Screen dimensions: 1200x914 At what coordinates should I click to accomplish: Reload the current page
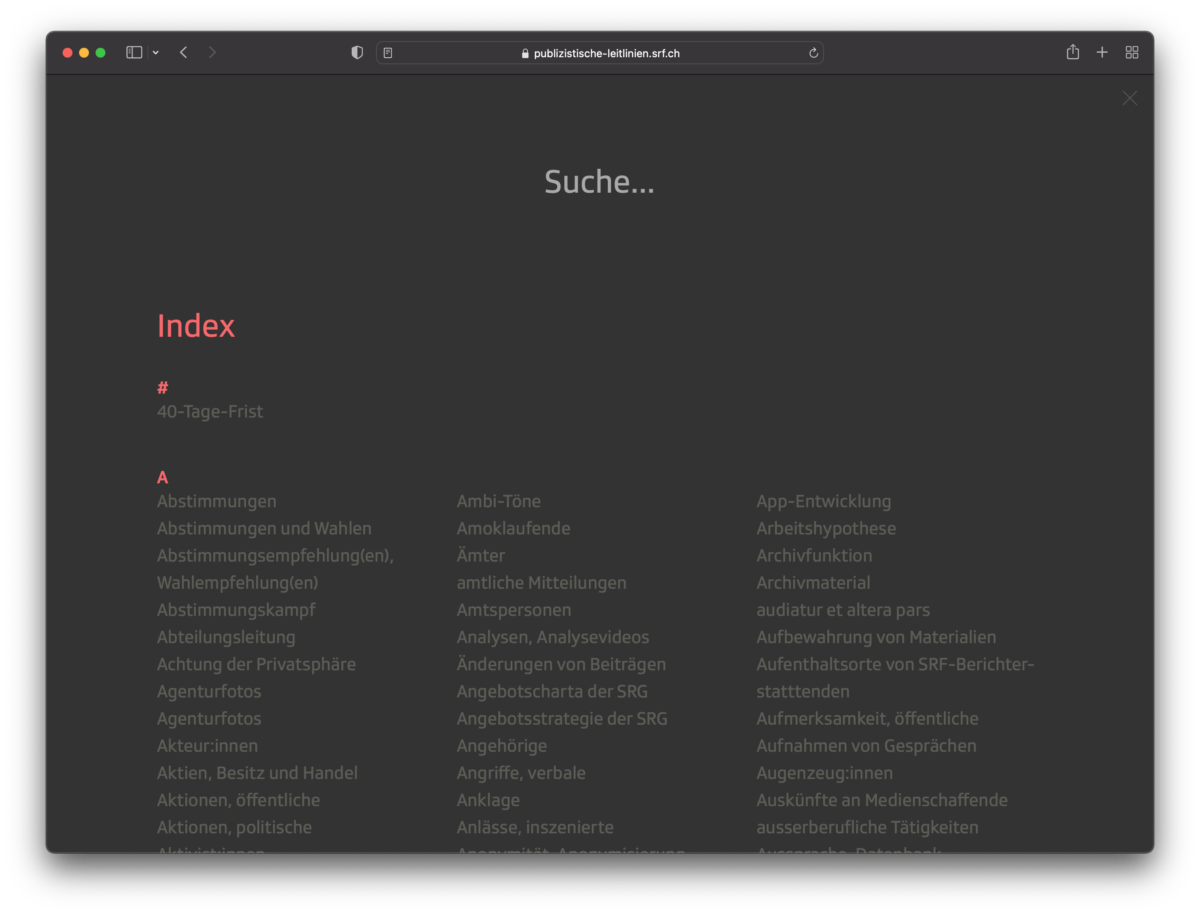click(x=813, y=53)
